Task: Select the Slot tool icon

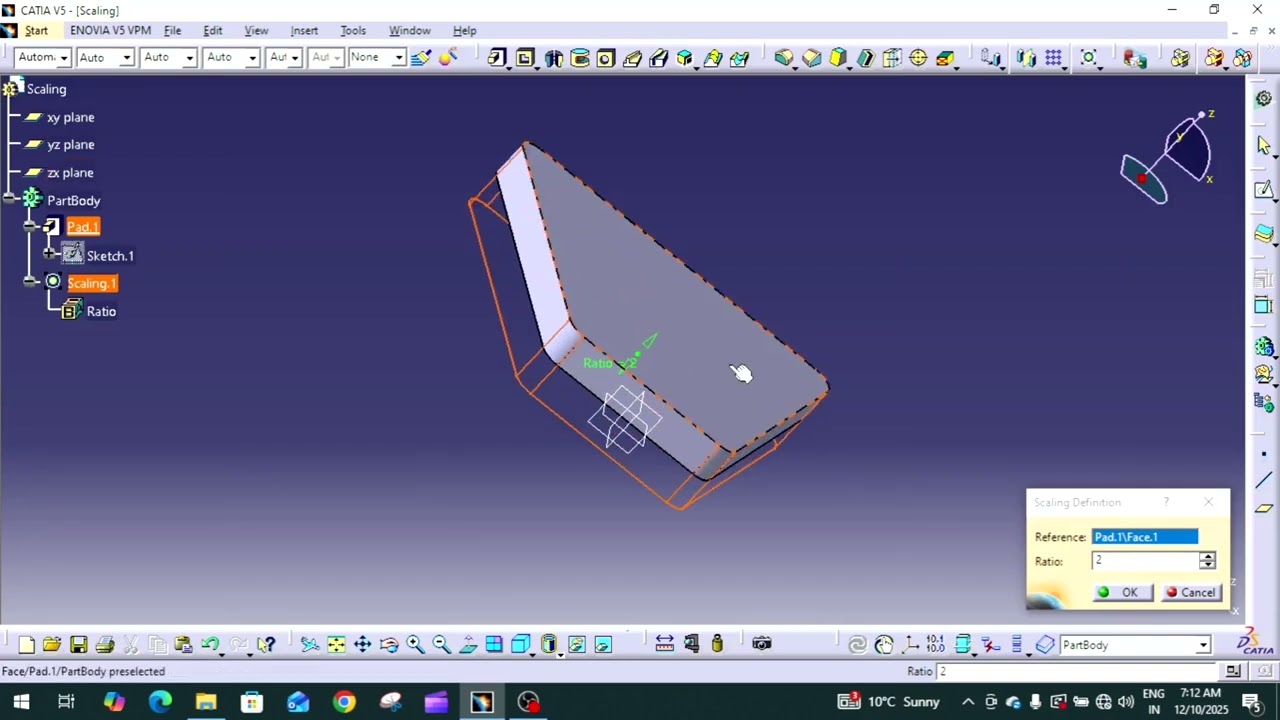Action: pyautogui.click(x=659, y=58)
